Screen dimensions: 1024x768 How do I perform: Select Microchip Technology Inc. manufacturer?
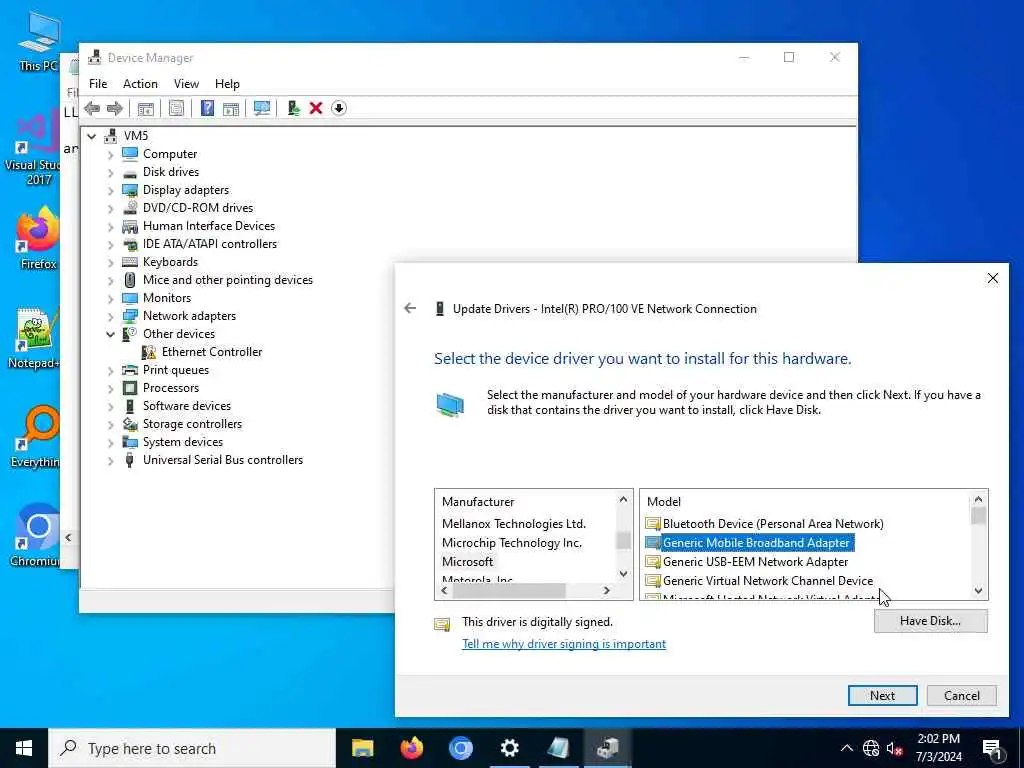point(512,543)
